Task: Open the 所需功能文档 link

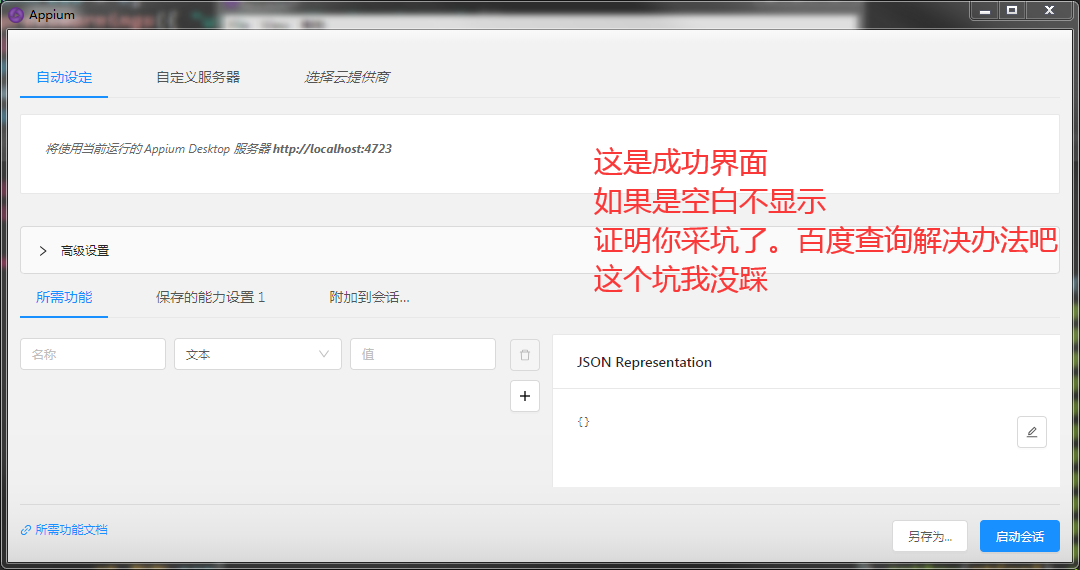Action: click(x=64, y=529)
